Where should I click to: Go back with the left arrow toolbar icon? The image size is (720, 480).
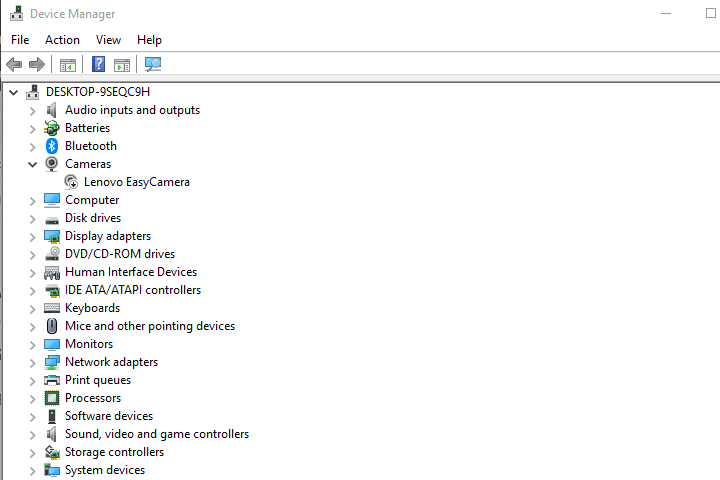point(14,64)
